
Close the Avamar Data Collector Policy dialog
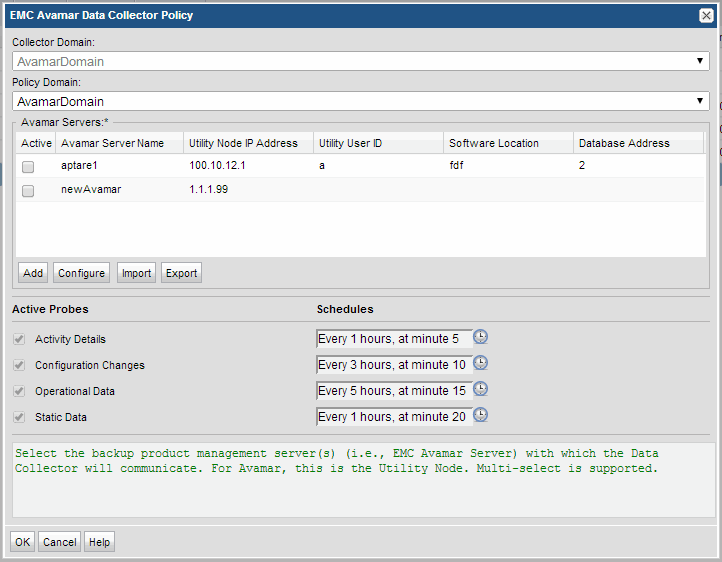point(706,15)
